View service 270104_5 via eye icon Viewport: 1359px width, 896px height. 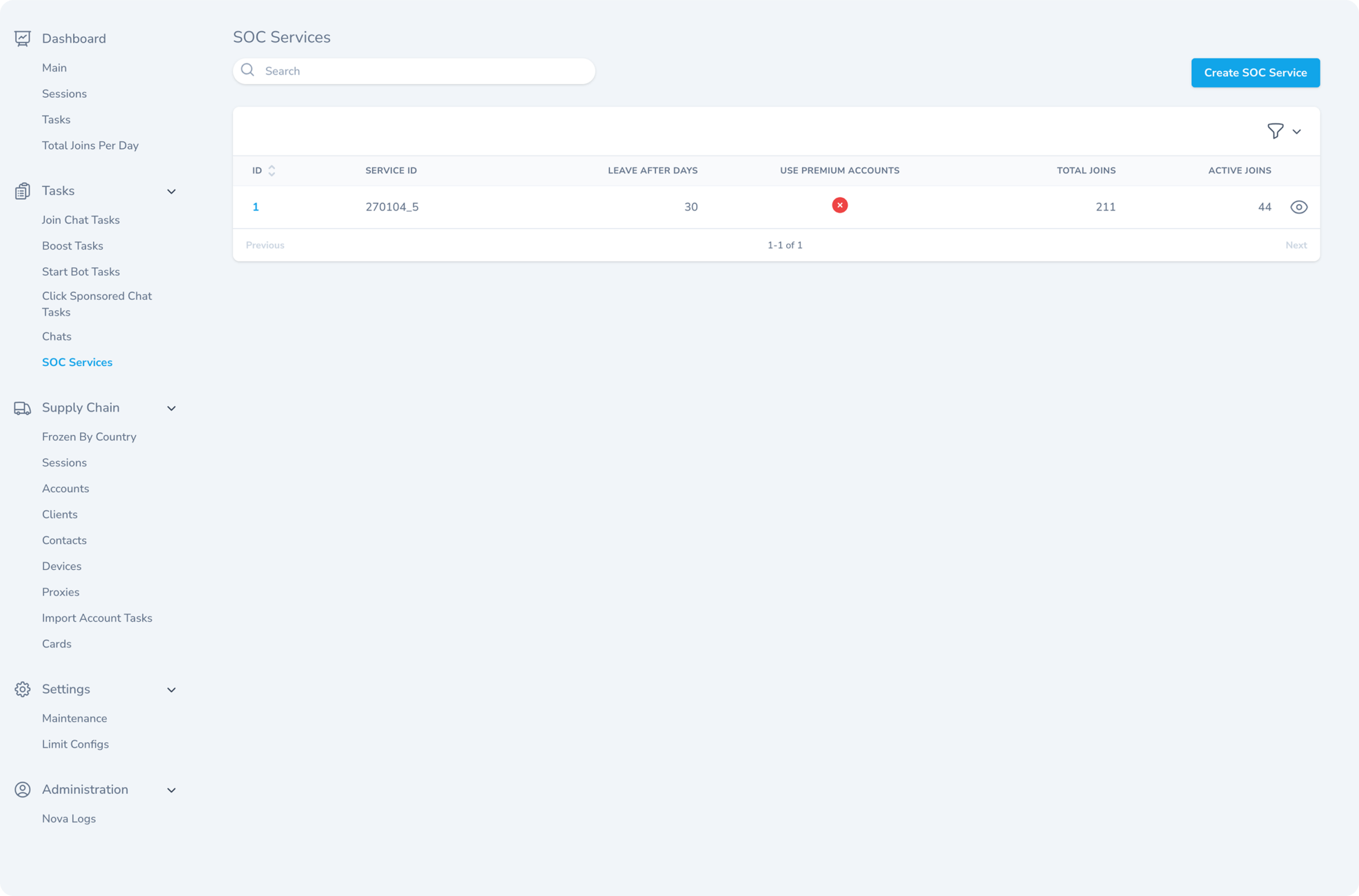[x=1298, y=207]
